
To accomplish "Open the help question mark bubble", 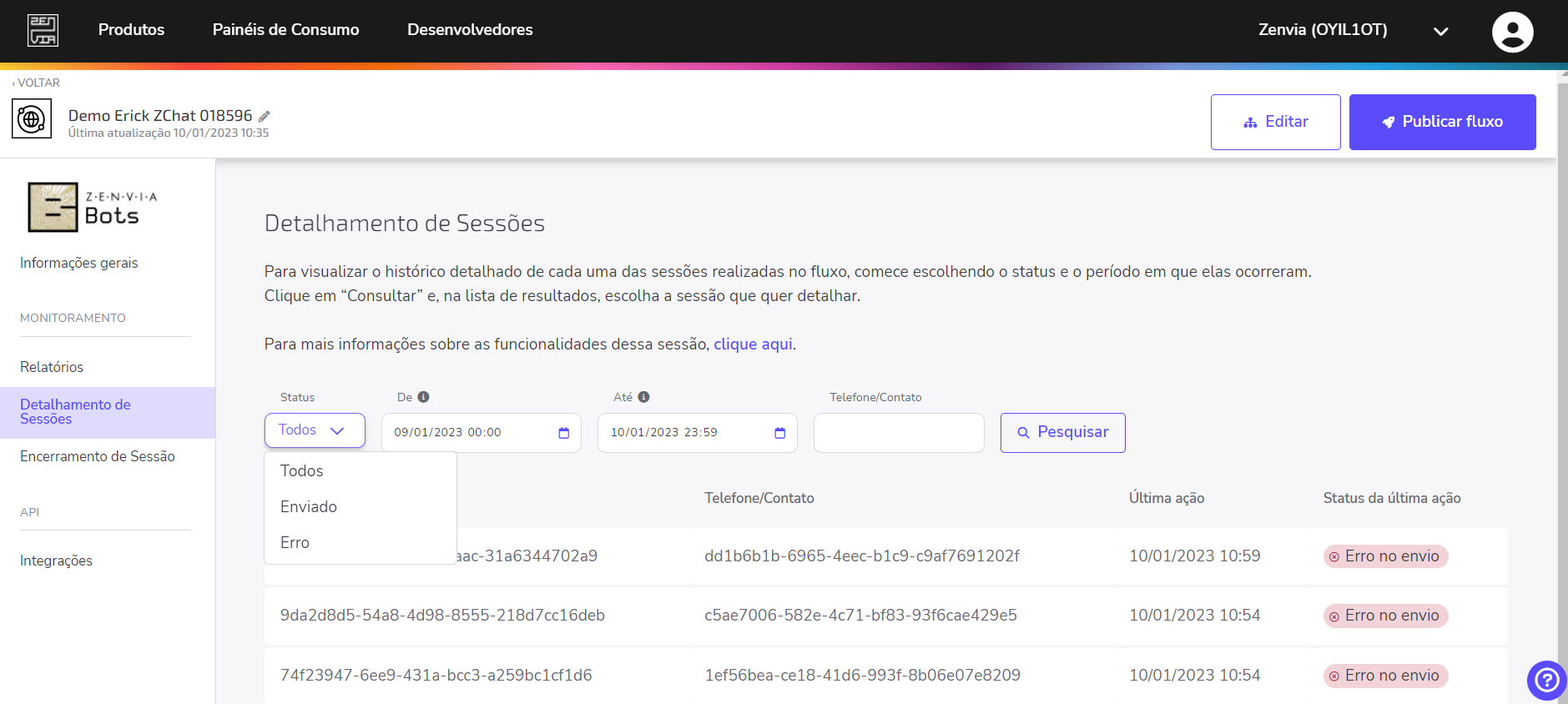I will 1546,681.
